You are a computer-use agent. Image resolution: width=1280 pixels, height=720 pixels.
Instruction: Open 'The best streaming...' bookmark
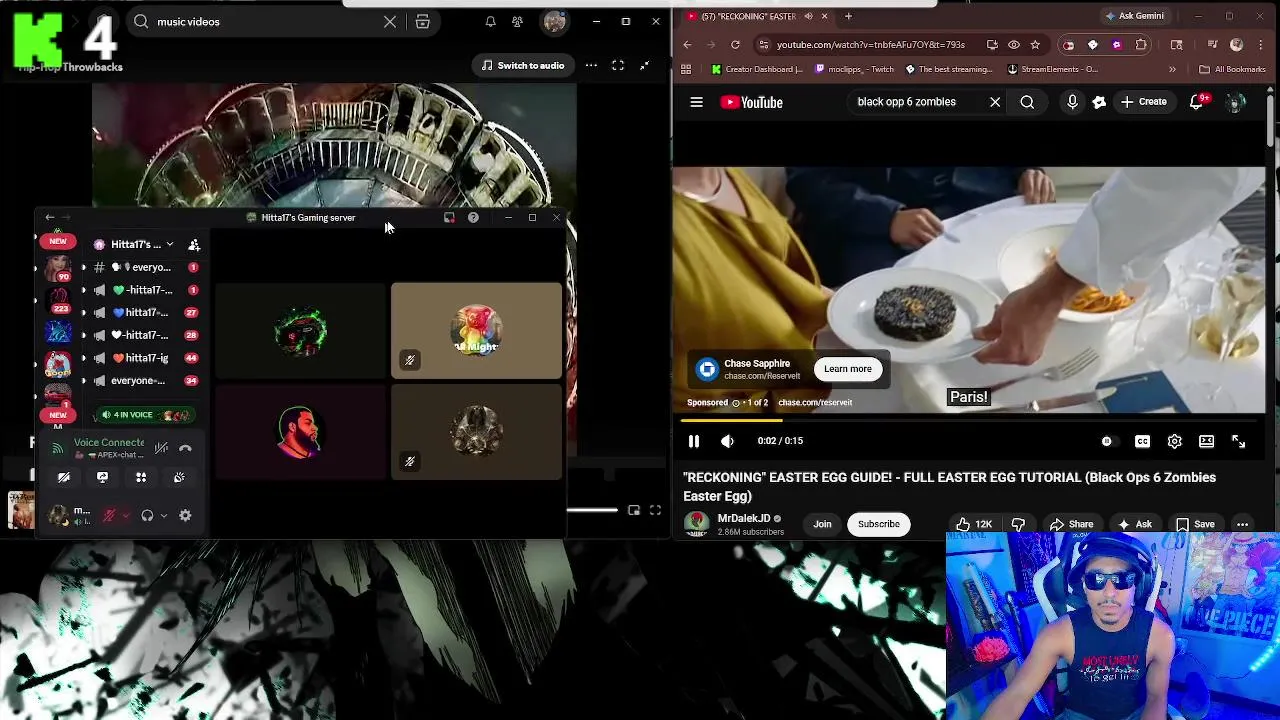[x=949, y=70]
